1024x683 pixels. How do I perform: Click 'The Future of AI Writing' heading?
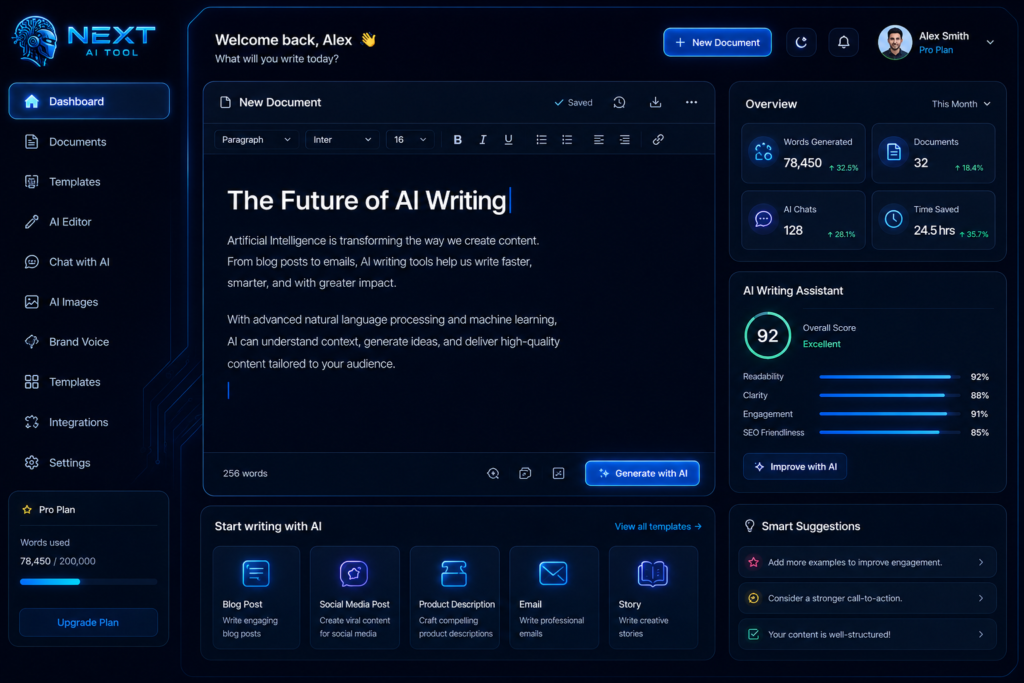coord(366,200)
